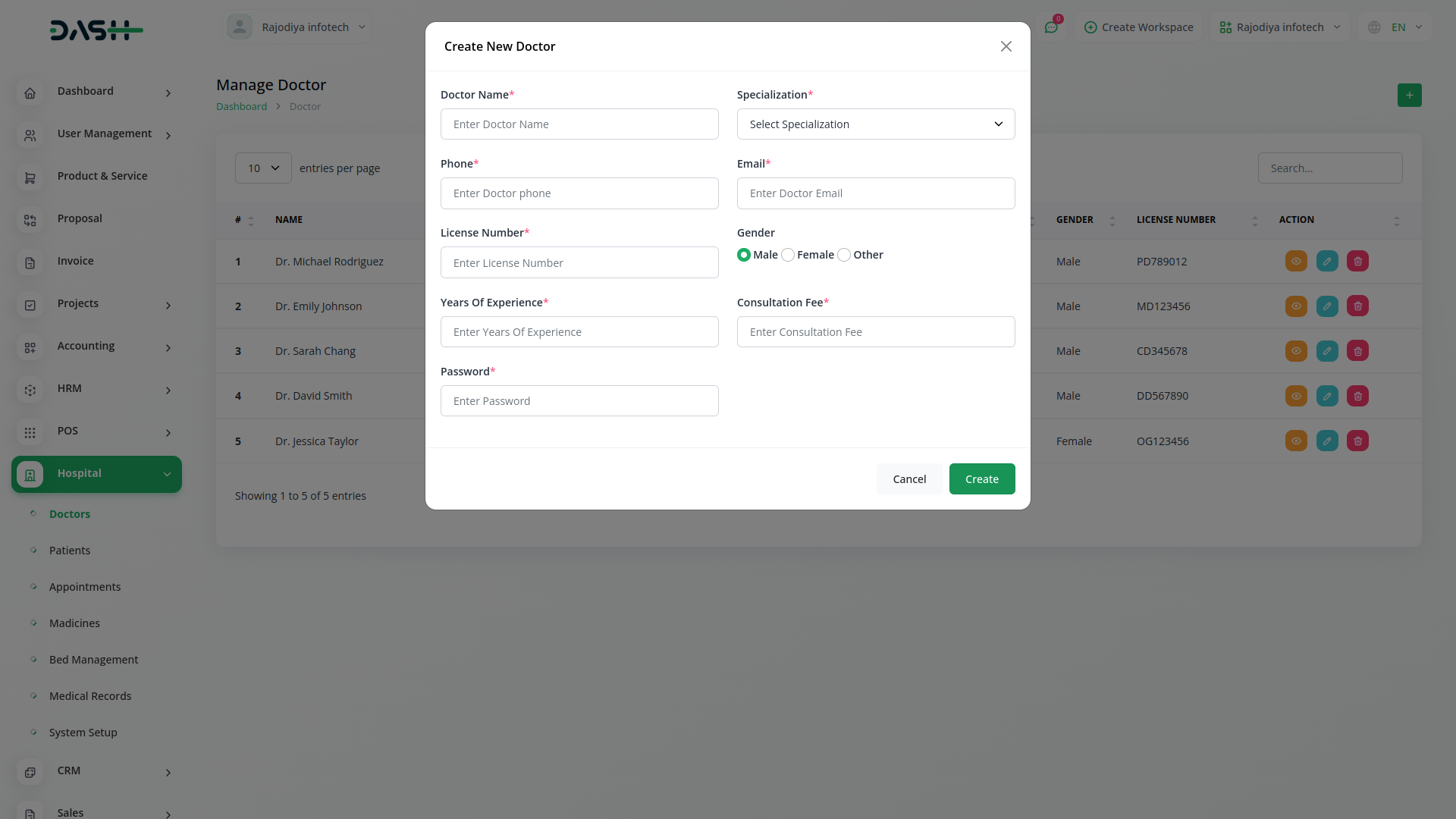Screen dimensions: 1456x819
Task: Open Patients in Hospital submenu
Action: [x=70, y=551]
